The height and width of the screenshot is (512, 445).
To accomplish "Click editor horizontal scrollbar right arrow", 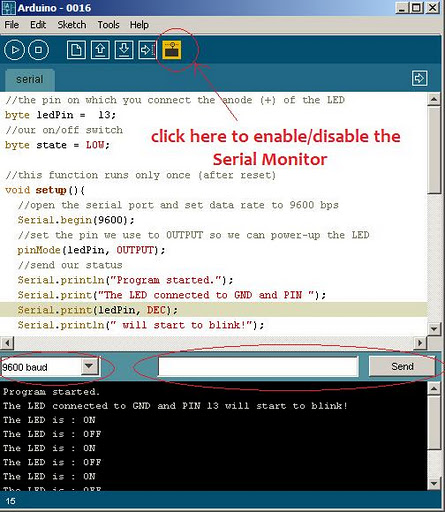I will [x=420, y=343].
